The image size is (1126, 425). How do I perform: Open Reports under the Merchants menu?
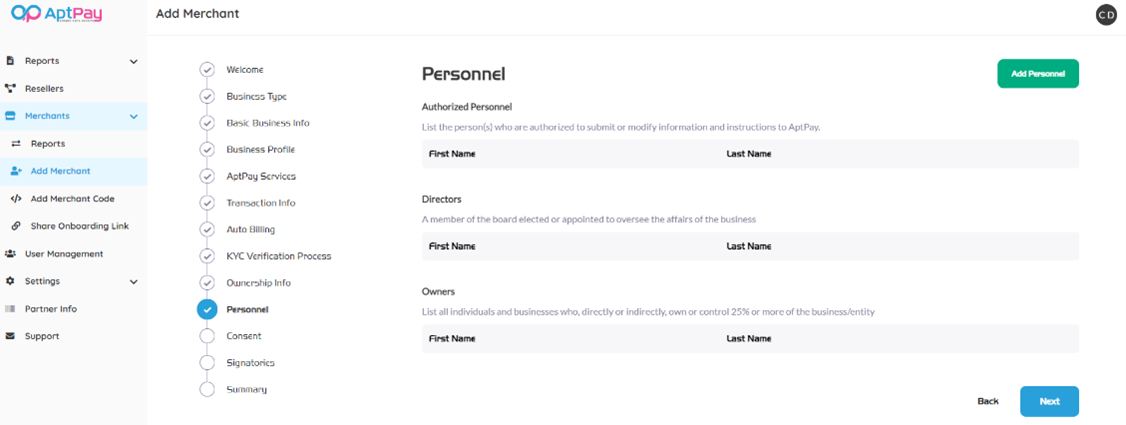point(48,144)
